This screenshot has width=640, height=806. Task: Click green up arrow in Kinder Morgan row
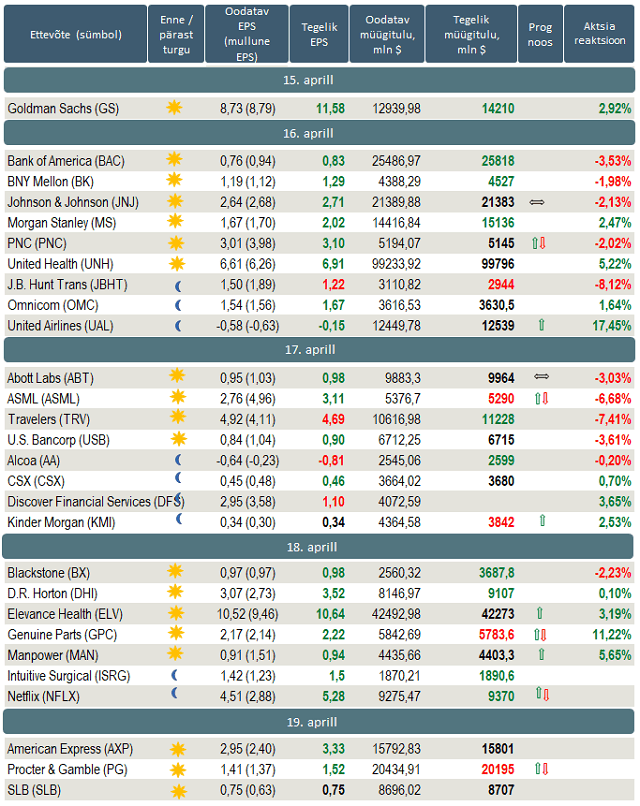point(542,521)
